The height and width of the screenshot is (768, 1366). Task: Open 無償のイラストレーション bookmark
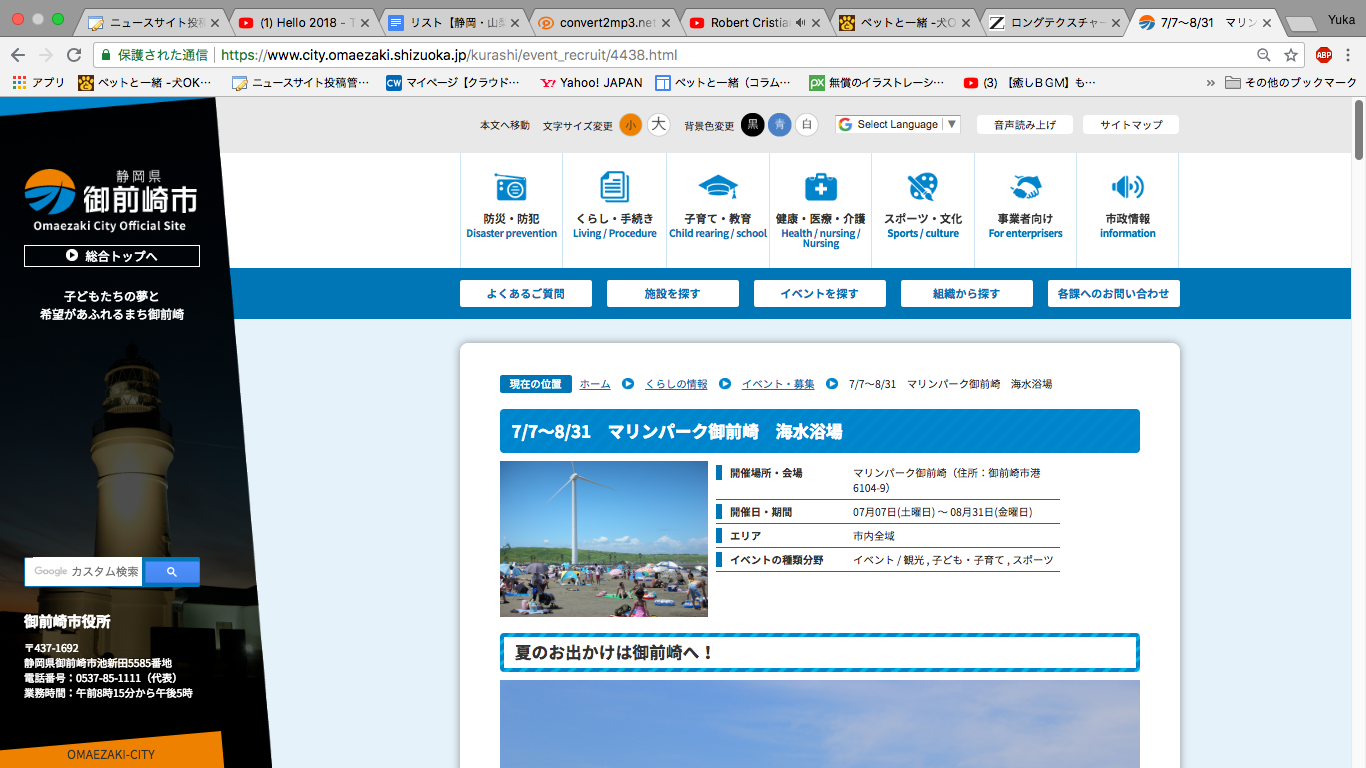point(877,83)
